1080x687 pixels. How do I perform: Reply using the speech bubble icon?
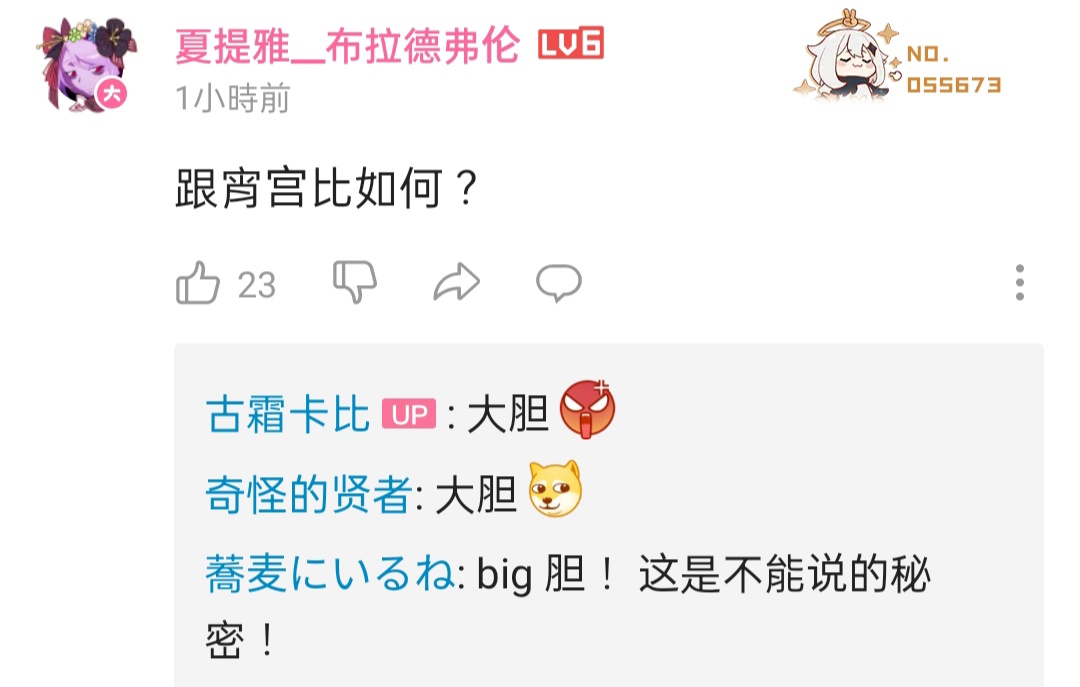[559, 283]
